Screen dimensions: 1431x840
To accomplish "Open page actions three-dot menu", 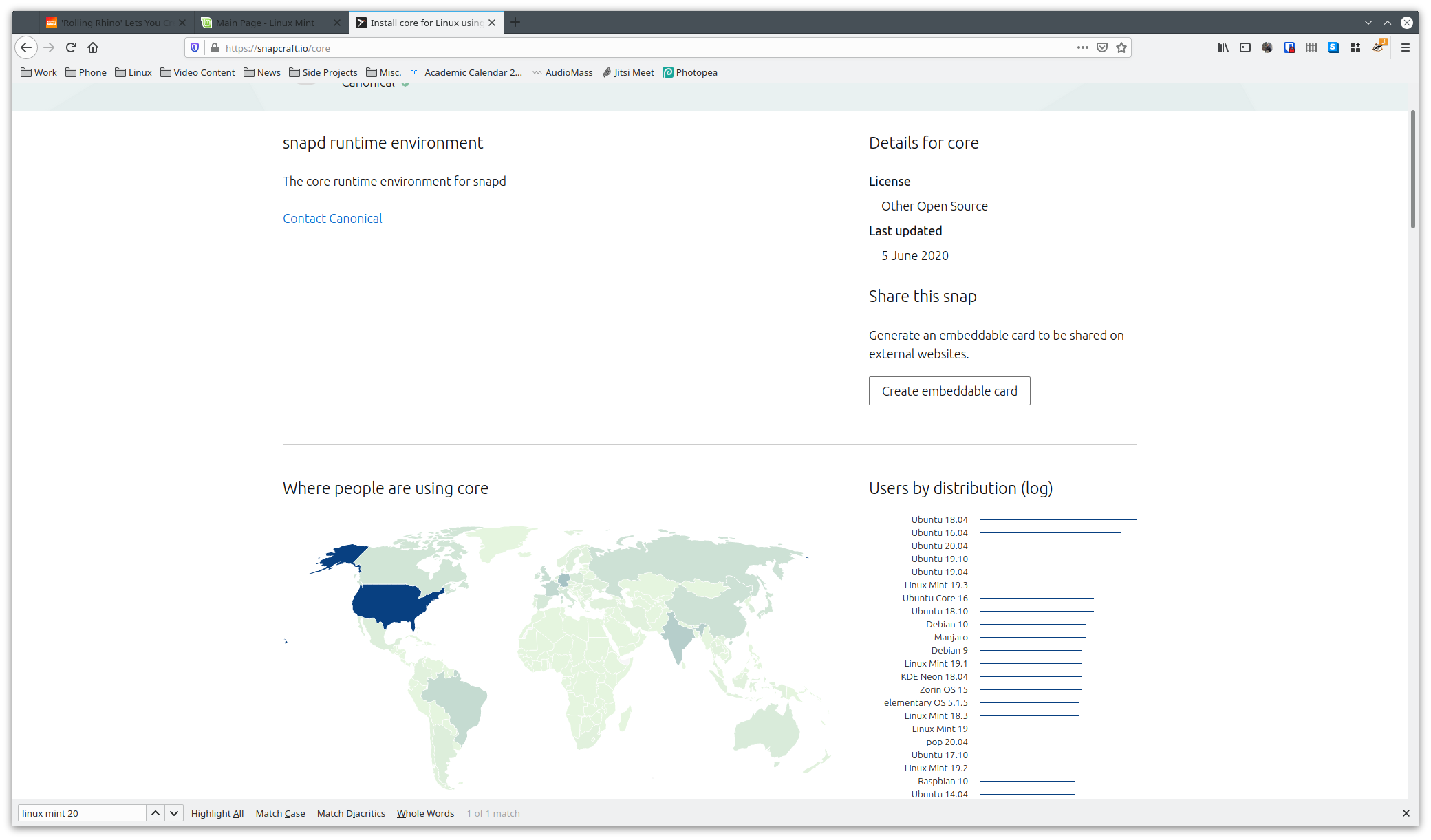I will 1082,47.
